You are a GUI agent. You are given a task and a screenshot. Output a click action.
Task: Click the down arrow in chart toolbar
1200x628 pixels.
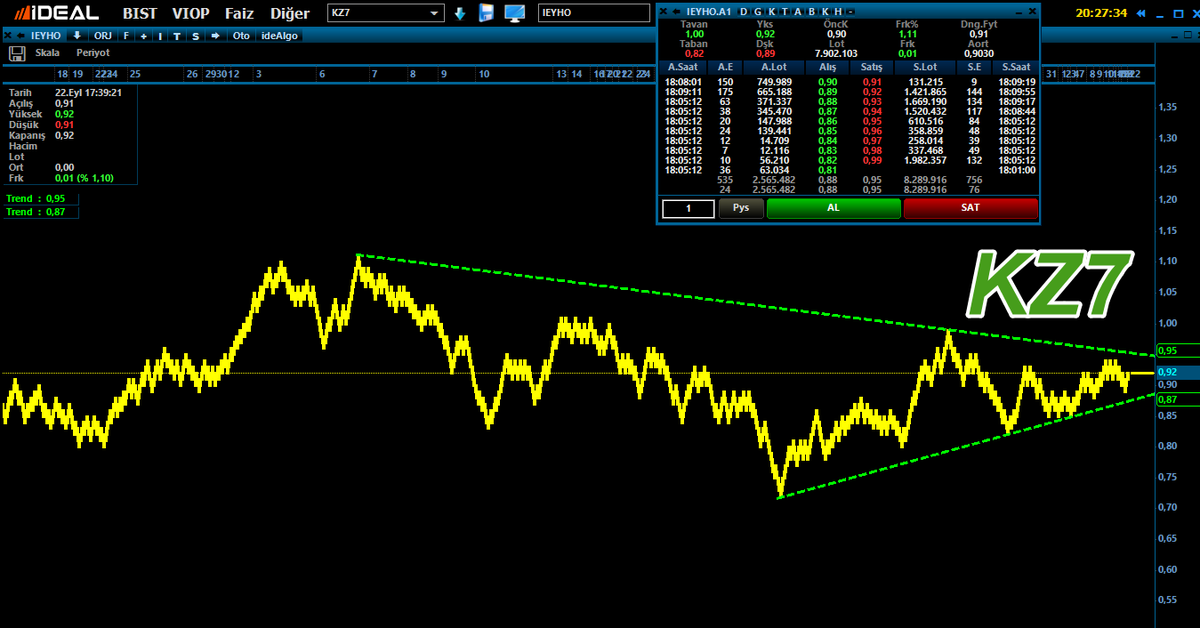coord(77,36)
